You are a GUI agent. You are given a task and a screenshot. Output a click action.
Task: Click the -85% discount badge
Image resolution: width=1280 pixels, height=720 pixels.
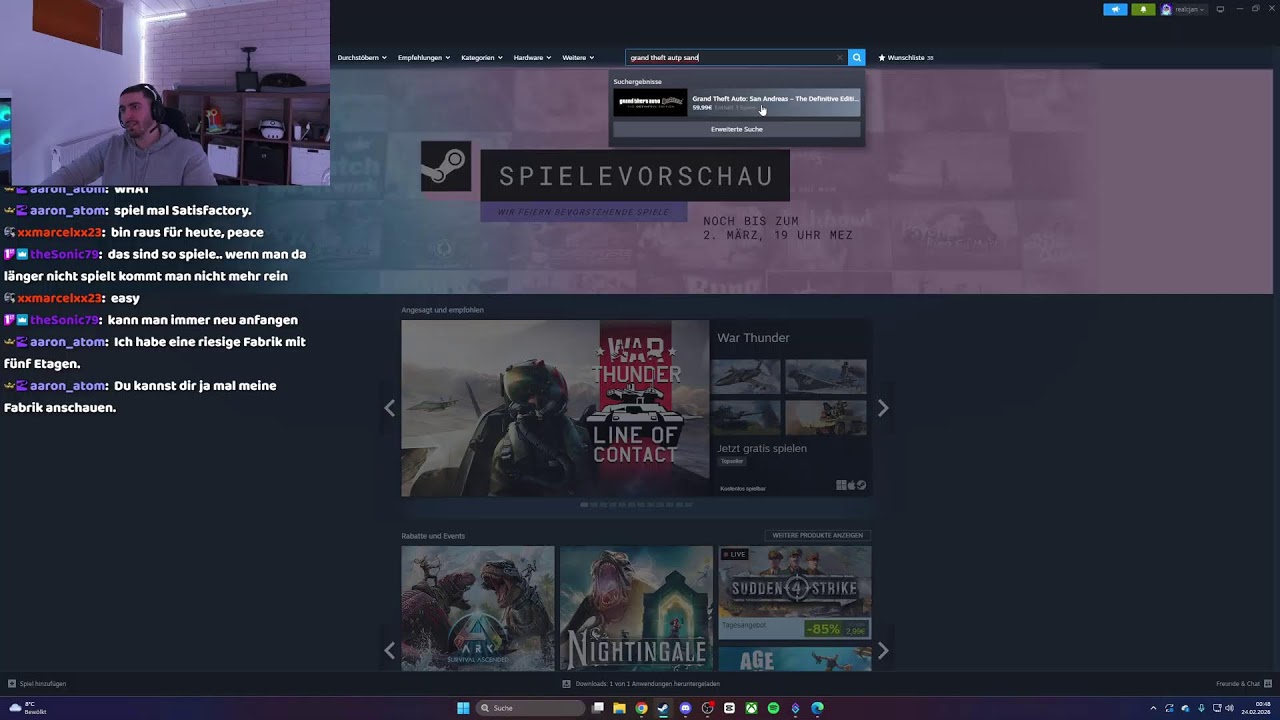[x=824, y=630]
